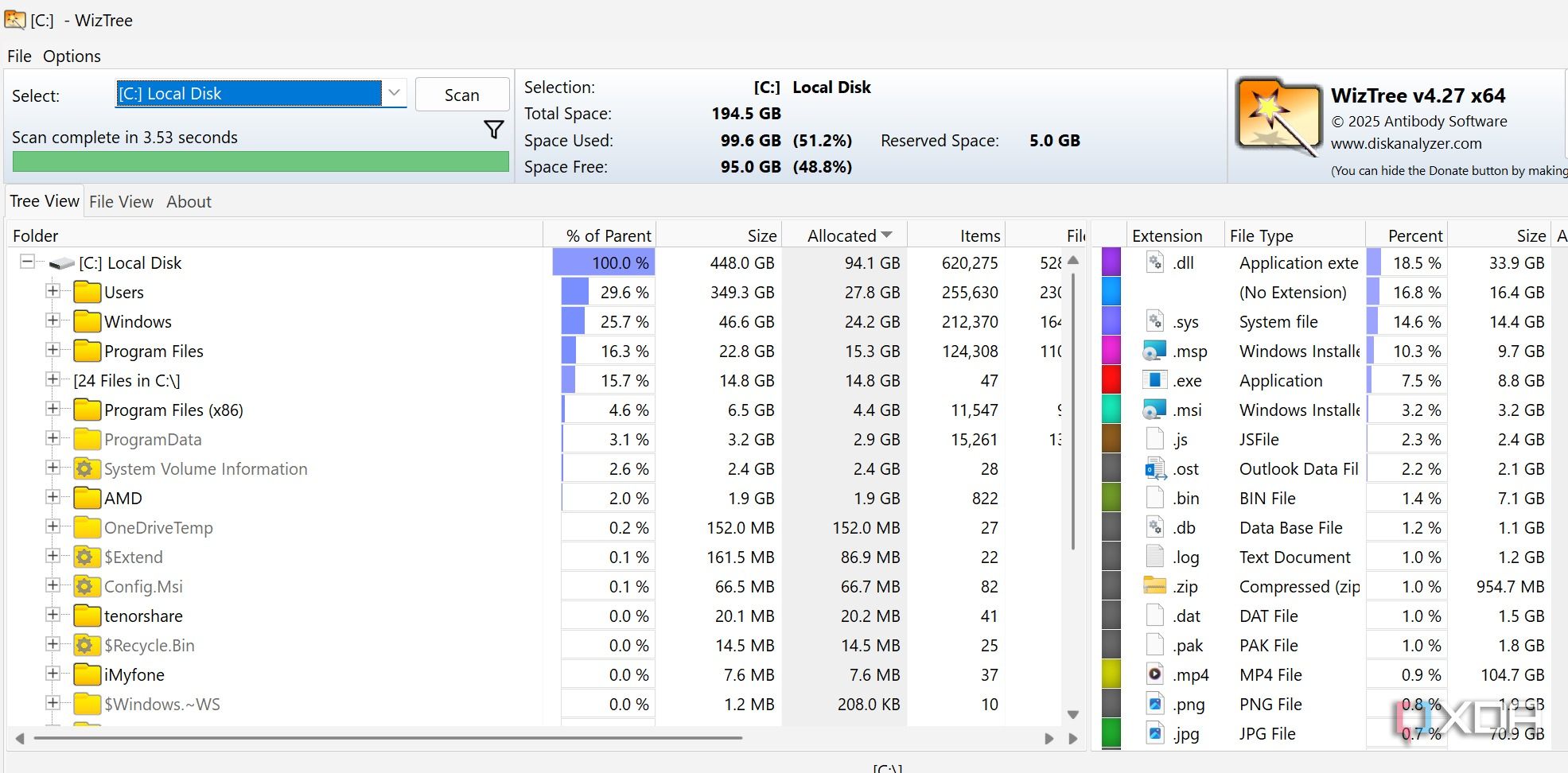Switch to the About tab

tap(189, 202)
